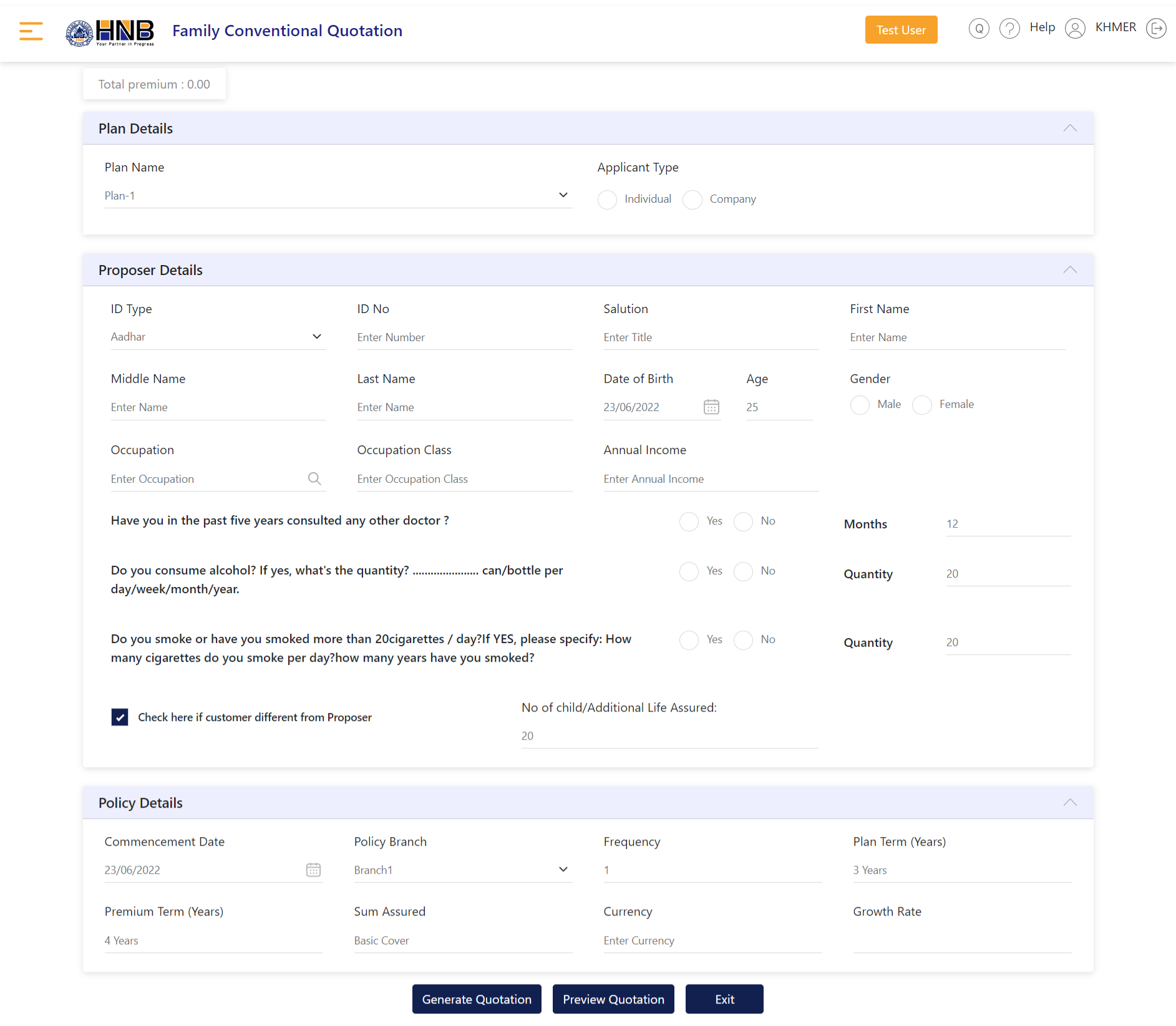The width and height of the screenshot is (1176, 1026).
Task: Open the Commencement Date calendar picker
Action: pos(313,870)
